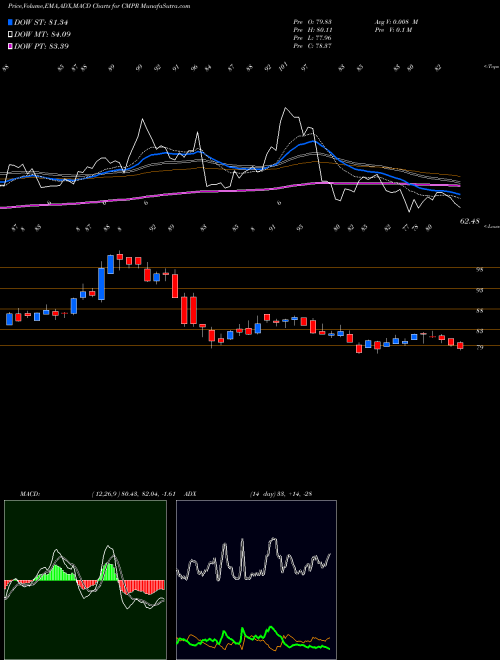Click the dark blue ADX indicator panel
The image size is (500, 660).
[256, 580]
